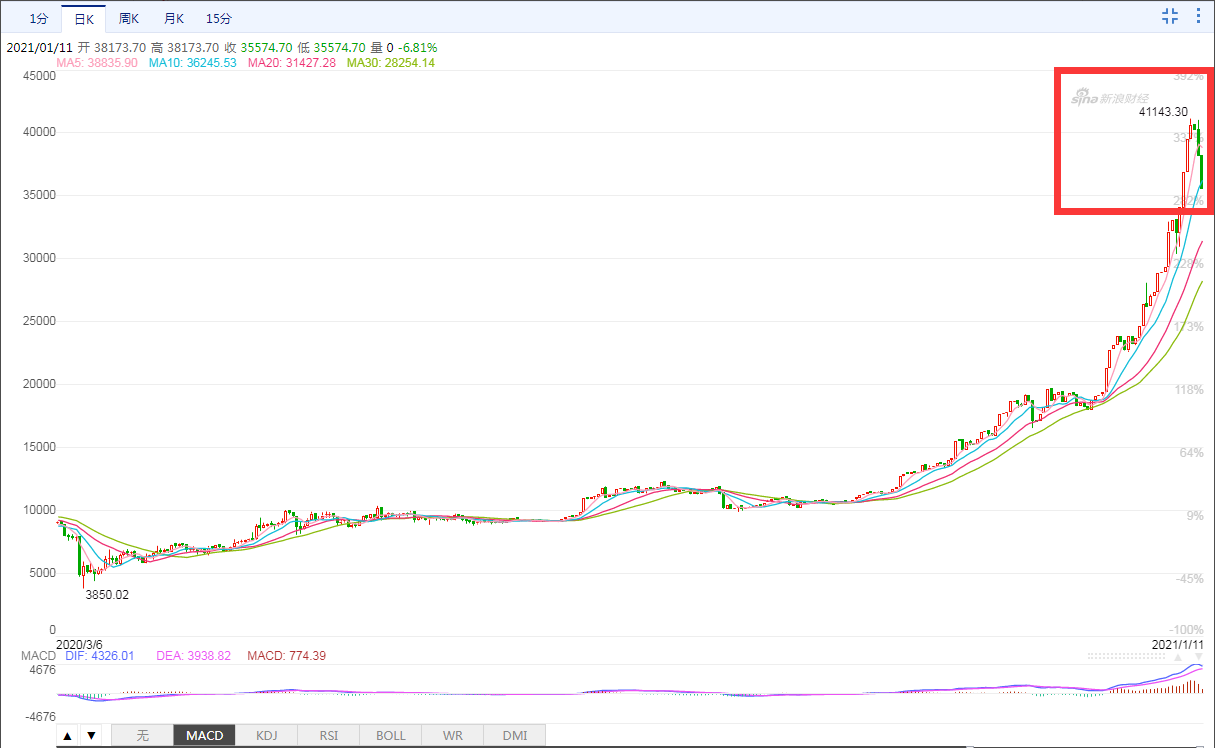Click the small gray down triangle above MACD panel
Screen dimensions: 1215x748
1197,656
